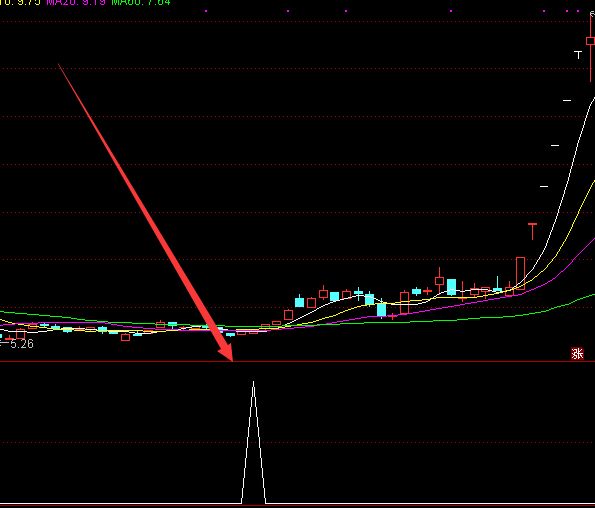The image size is (595, 508).
Task: Select the green MA60 moving average label
Action: point(141,2)
